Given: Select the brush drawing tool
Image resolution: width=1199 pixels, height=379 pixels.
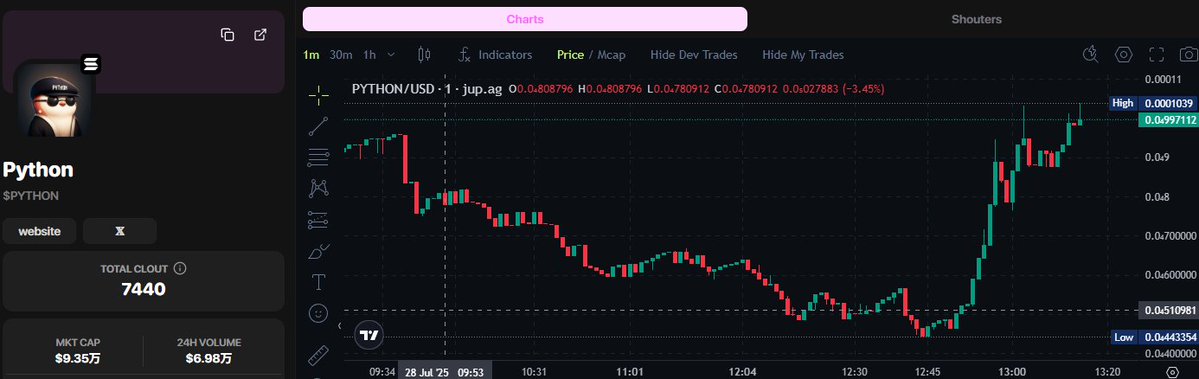Looking at the screenshot, I should coord(319,251).
